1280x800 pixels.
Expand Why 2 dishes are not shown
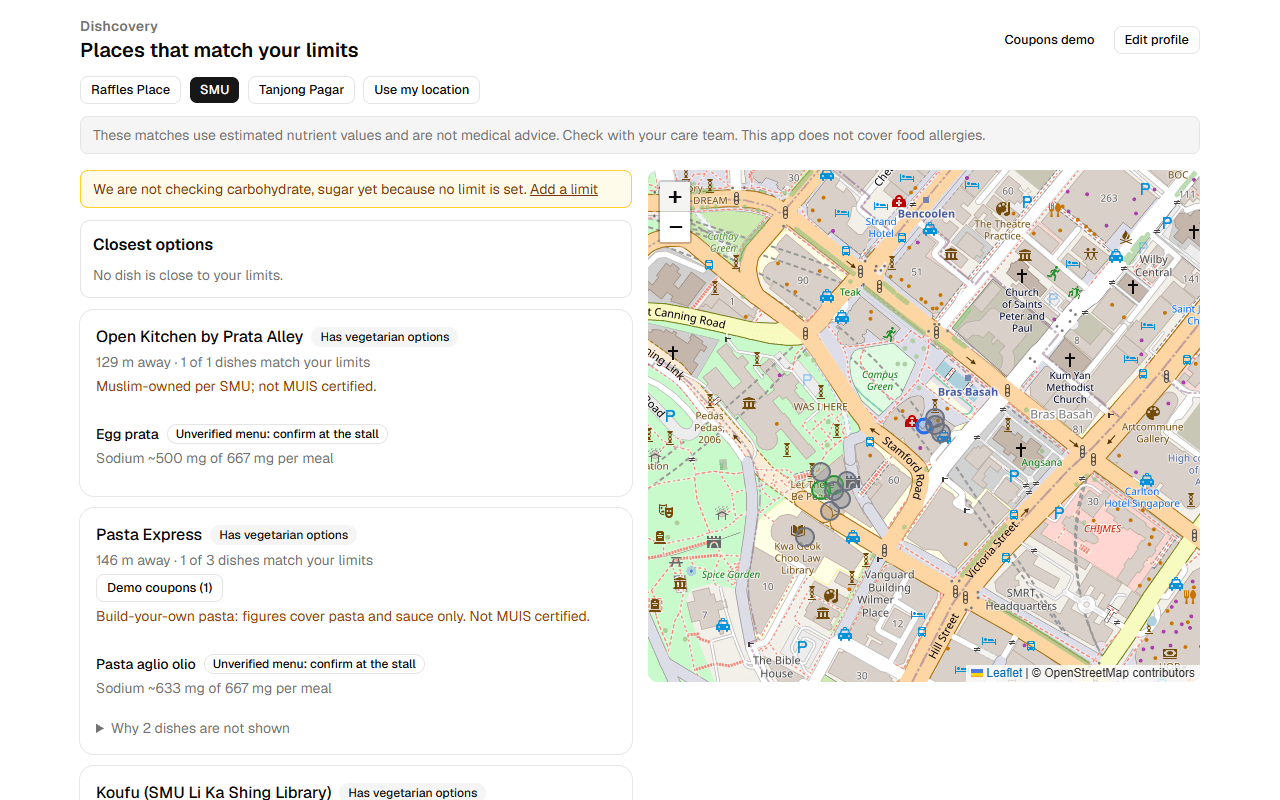point(193,728)
